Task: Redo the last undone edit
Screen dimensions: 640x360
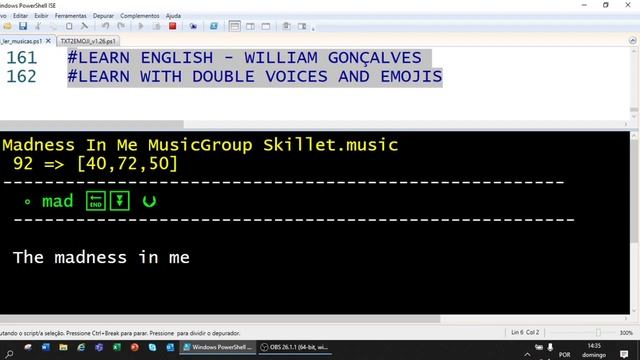Action: point(121,27)
